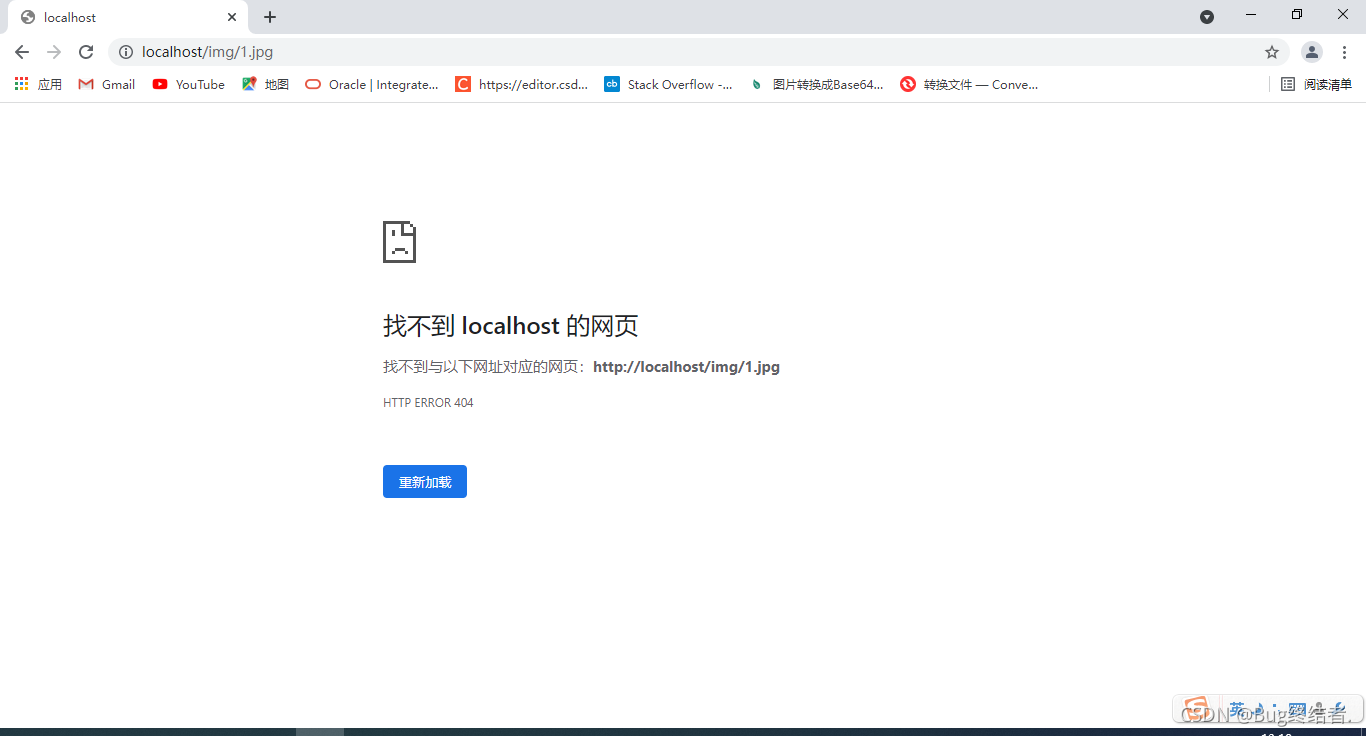Click the 重新加载 reload button
This screenshot has height=736, width=1366.
(x=424, y=481)
